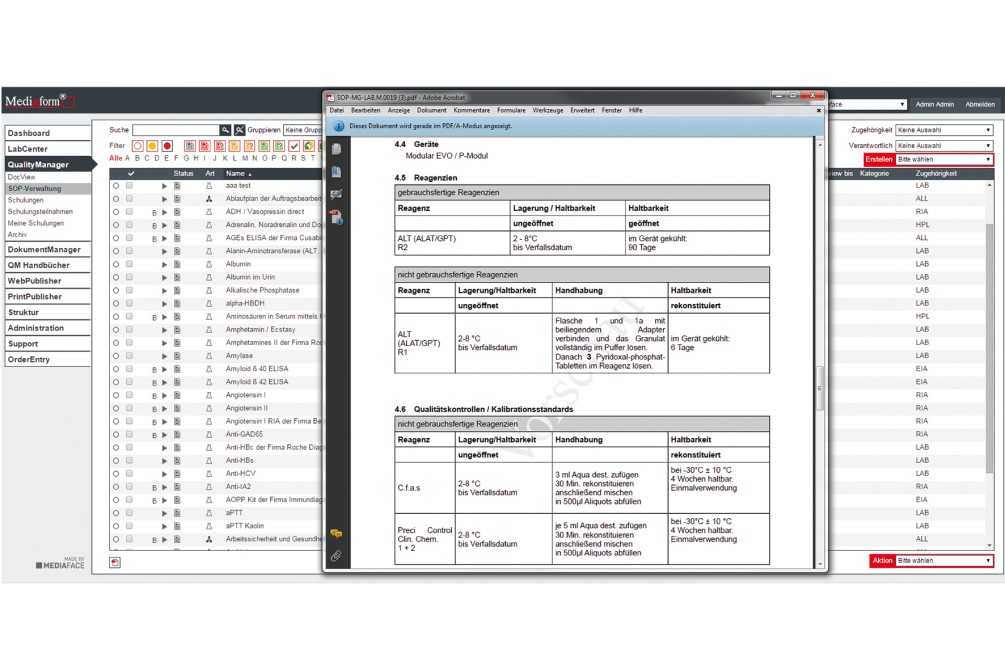Show all entries with the Alle filter
This screenshot has height=670, width=1005.
[115, 158]
